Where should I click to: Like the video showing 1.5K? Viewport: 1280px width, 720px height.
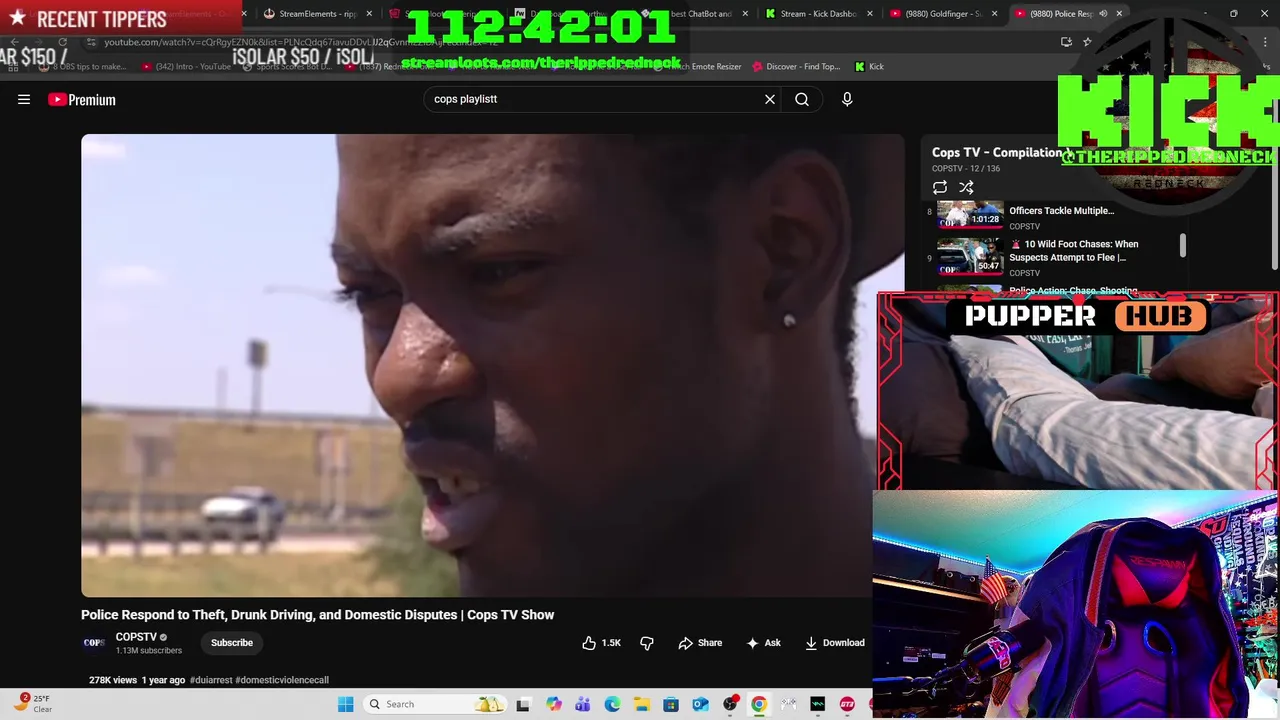602,643
